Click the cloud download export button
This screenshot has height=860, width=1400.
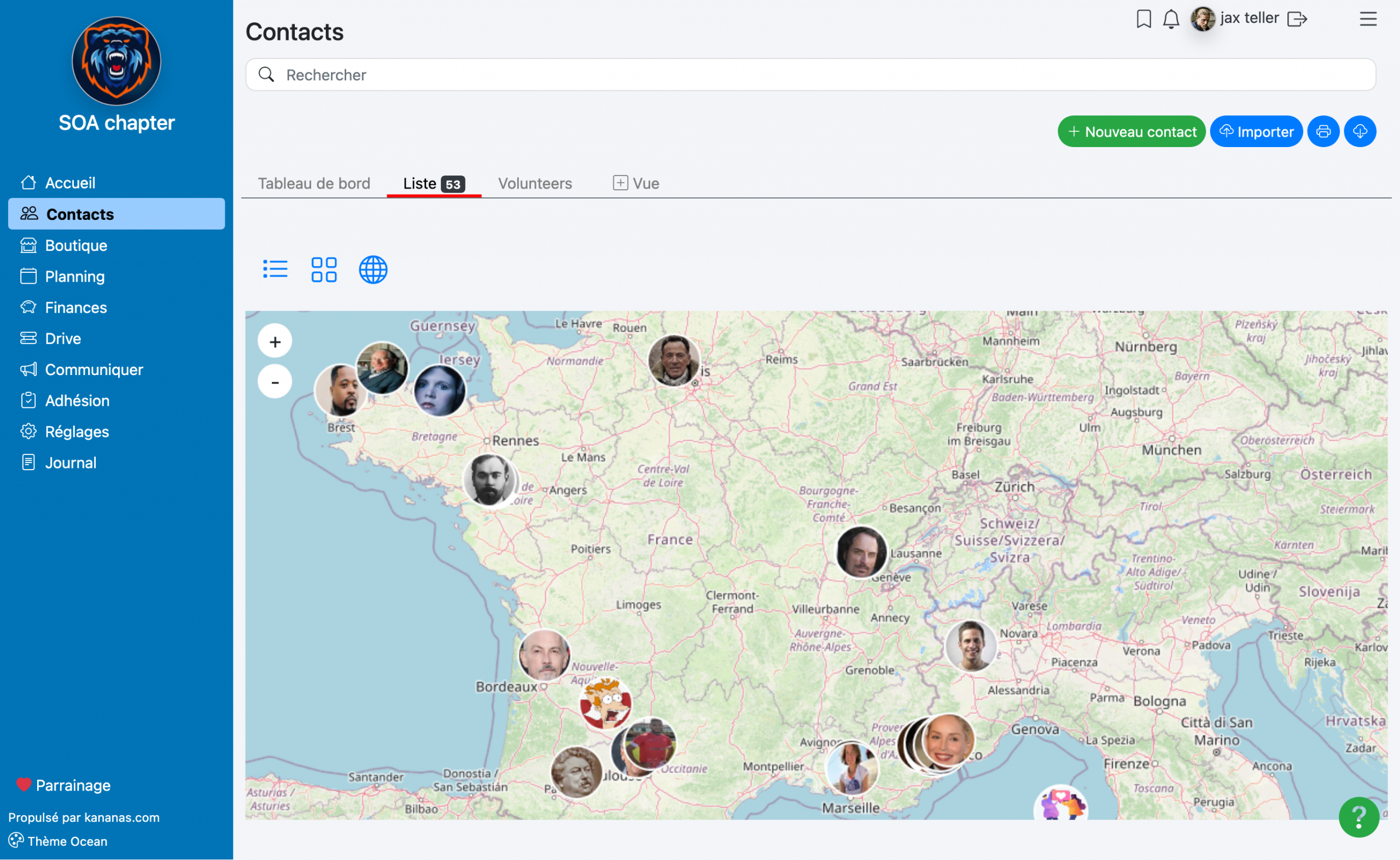point(1360,131)
